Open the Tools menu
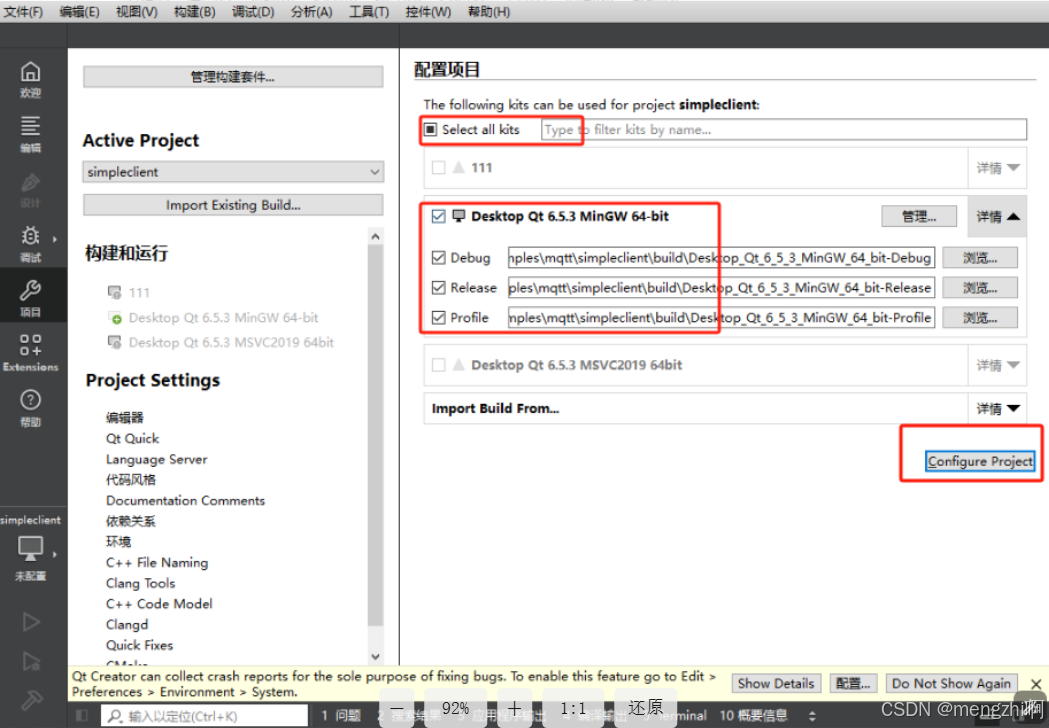 click(369, 12)
